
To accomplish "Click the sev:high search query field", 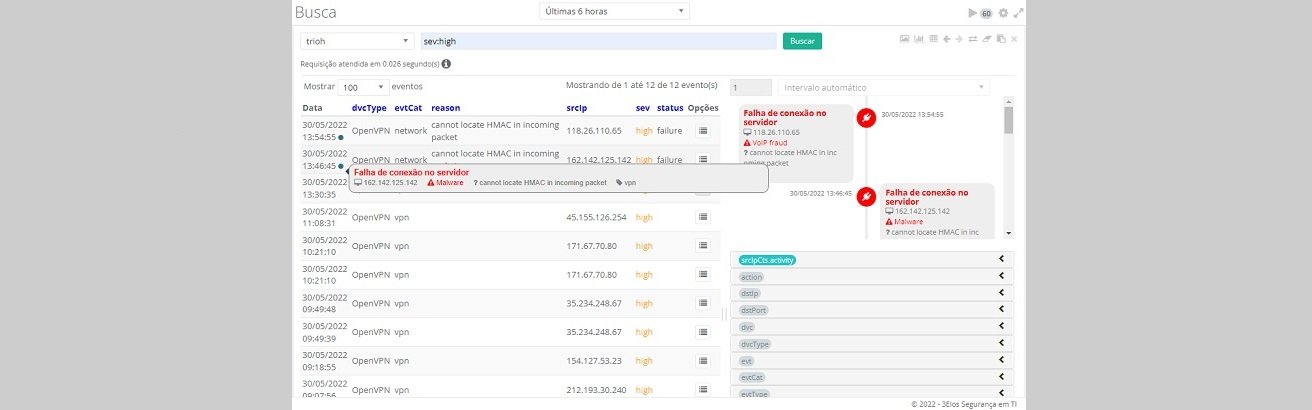I will [x=598, y=41].
